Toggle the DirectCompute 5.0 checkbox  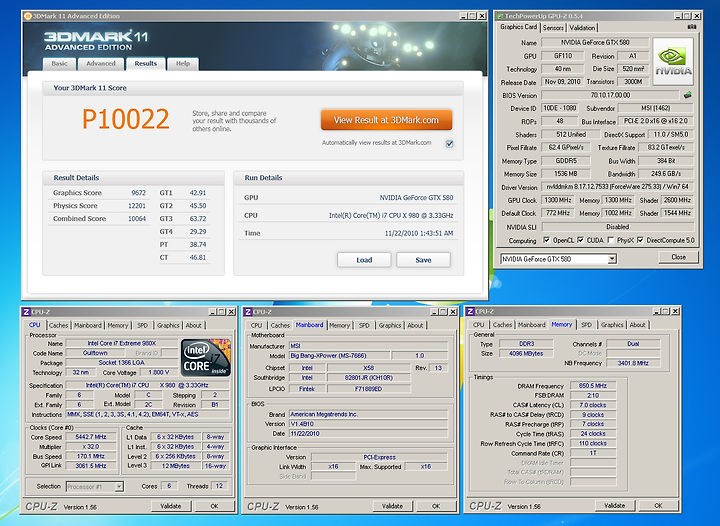pos(640,240)
